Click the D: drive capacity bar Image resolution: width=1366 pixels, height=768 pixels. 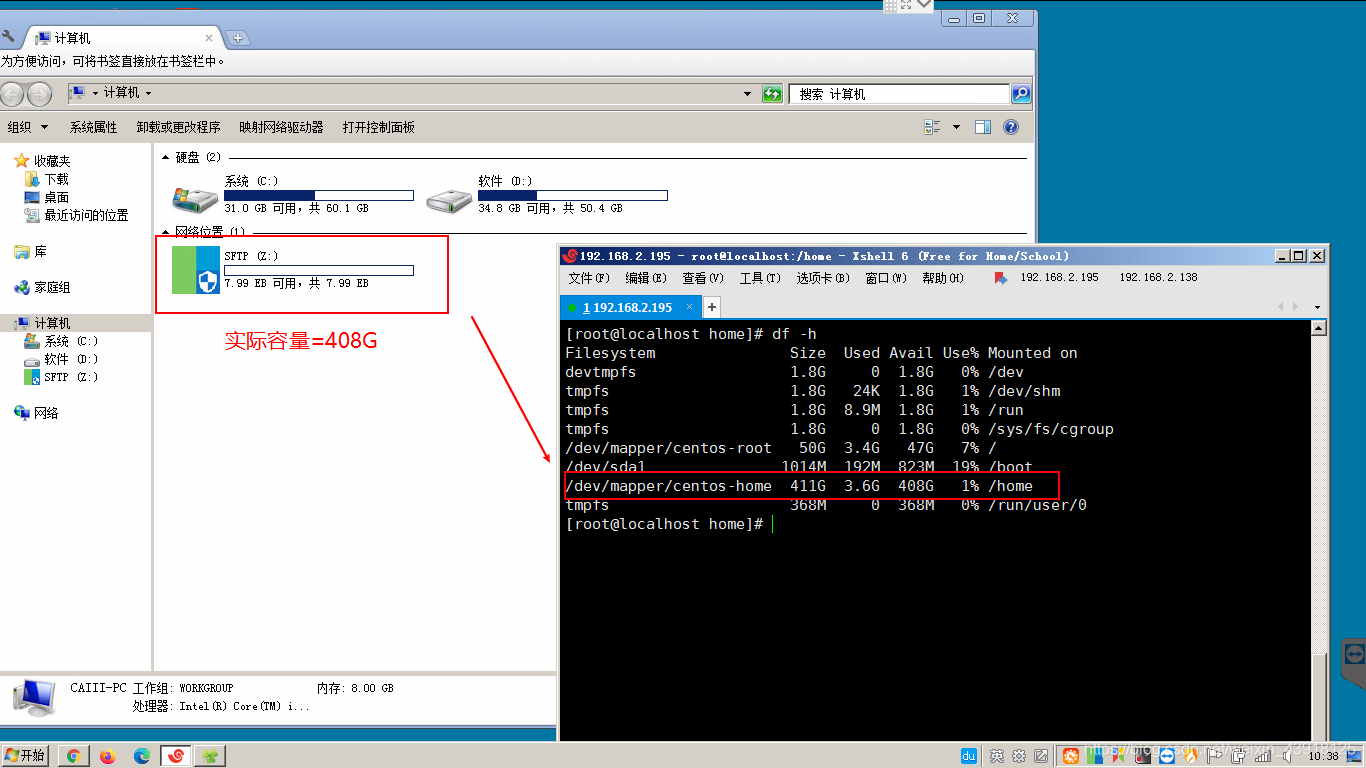pyautogui.click(x=573, y=195)
